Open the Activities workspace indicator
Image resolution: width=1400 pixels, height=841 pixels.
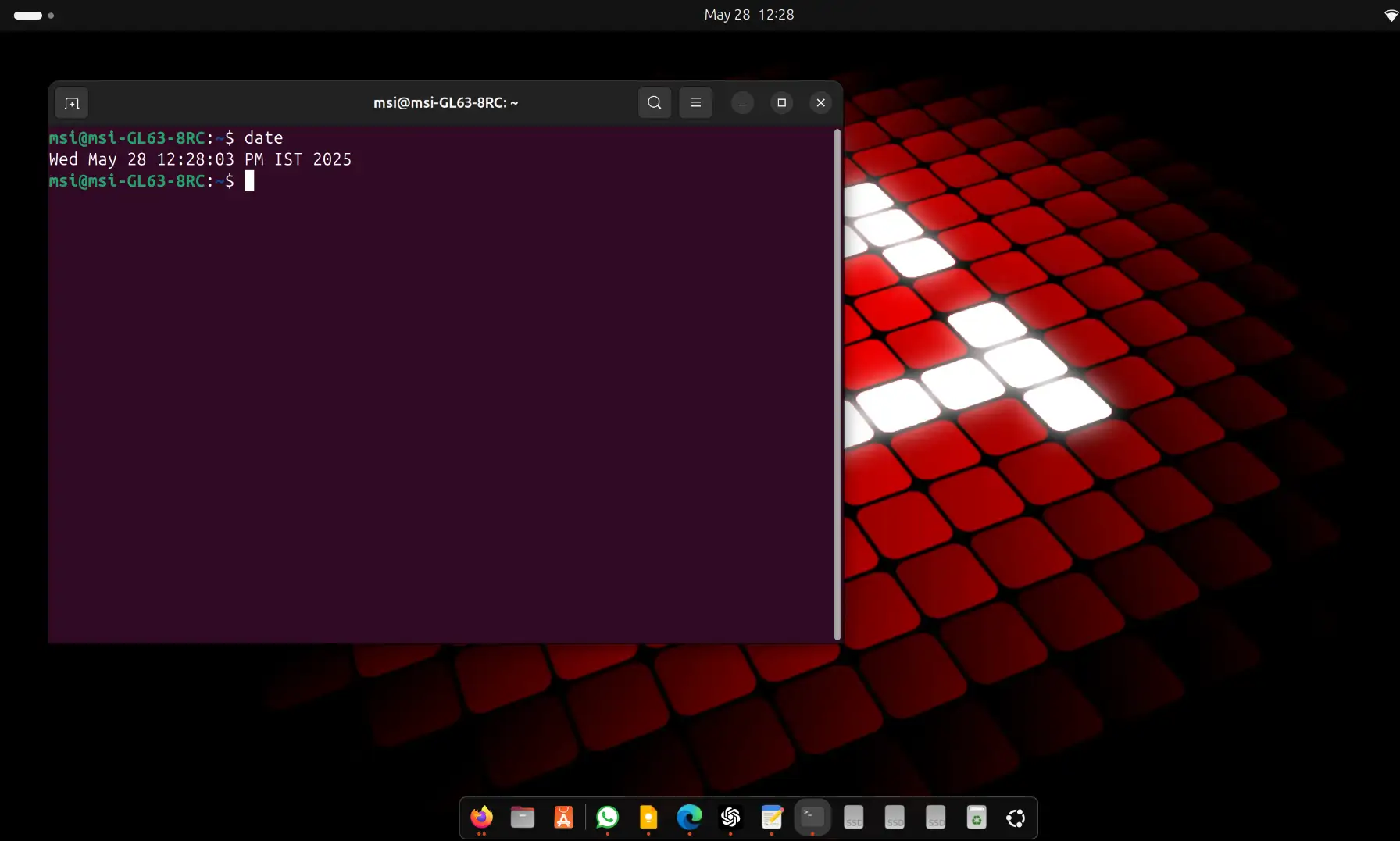[34, 15]
